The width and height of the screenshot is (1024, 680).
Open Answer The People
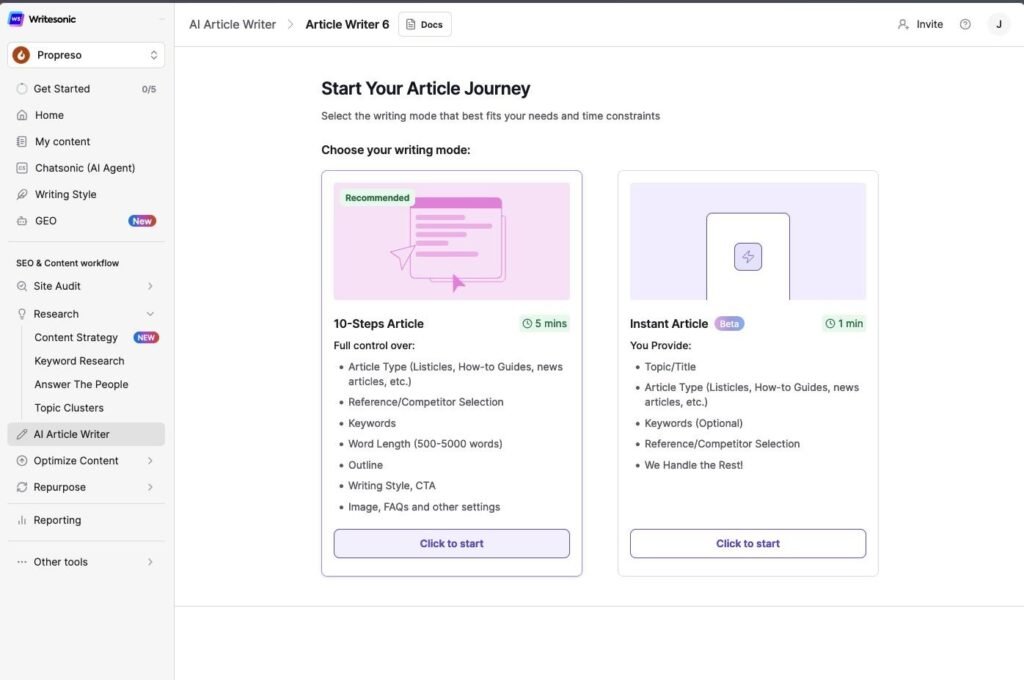[x=81, y=385]
